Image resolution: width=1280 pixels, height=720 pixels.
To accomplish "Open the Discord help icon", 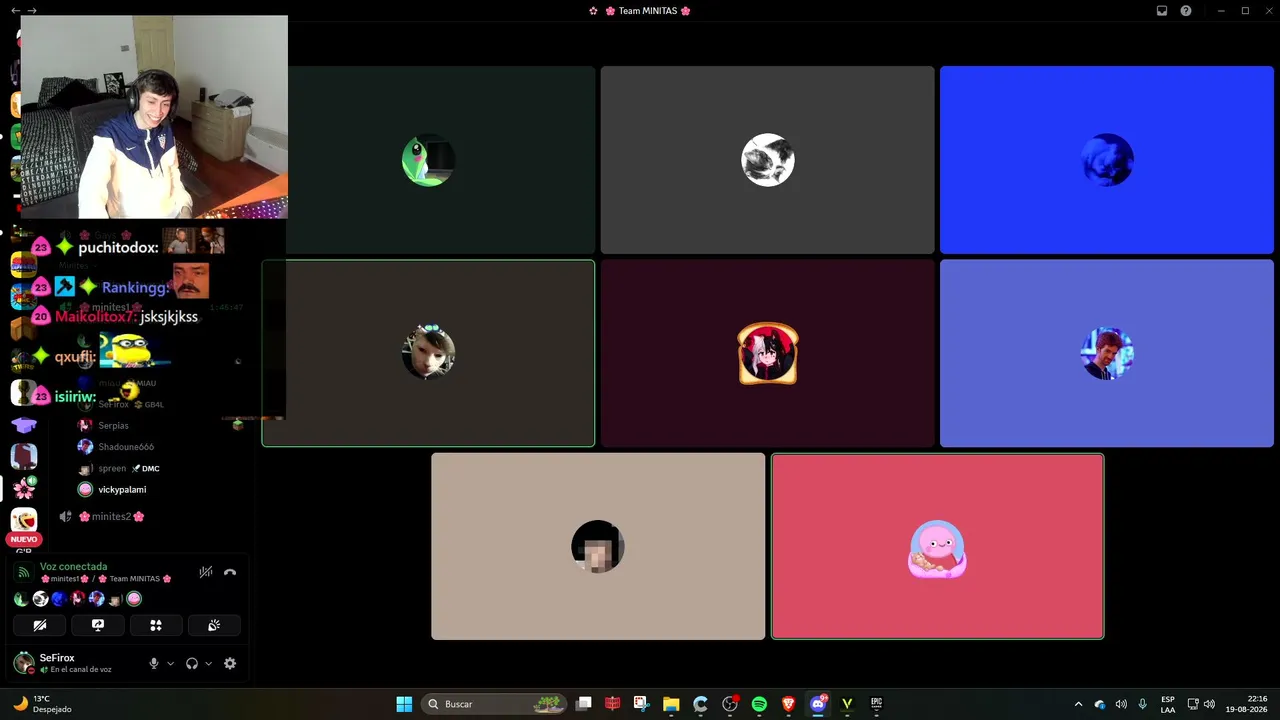I will pos(1186,11).
